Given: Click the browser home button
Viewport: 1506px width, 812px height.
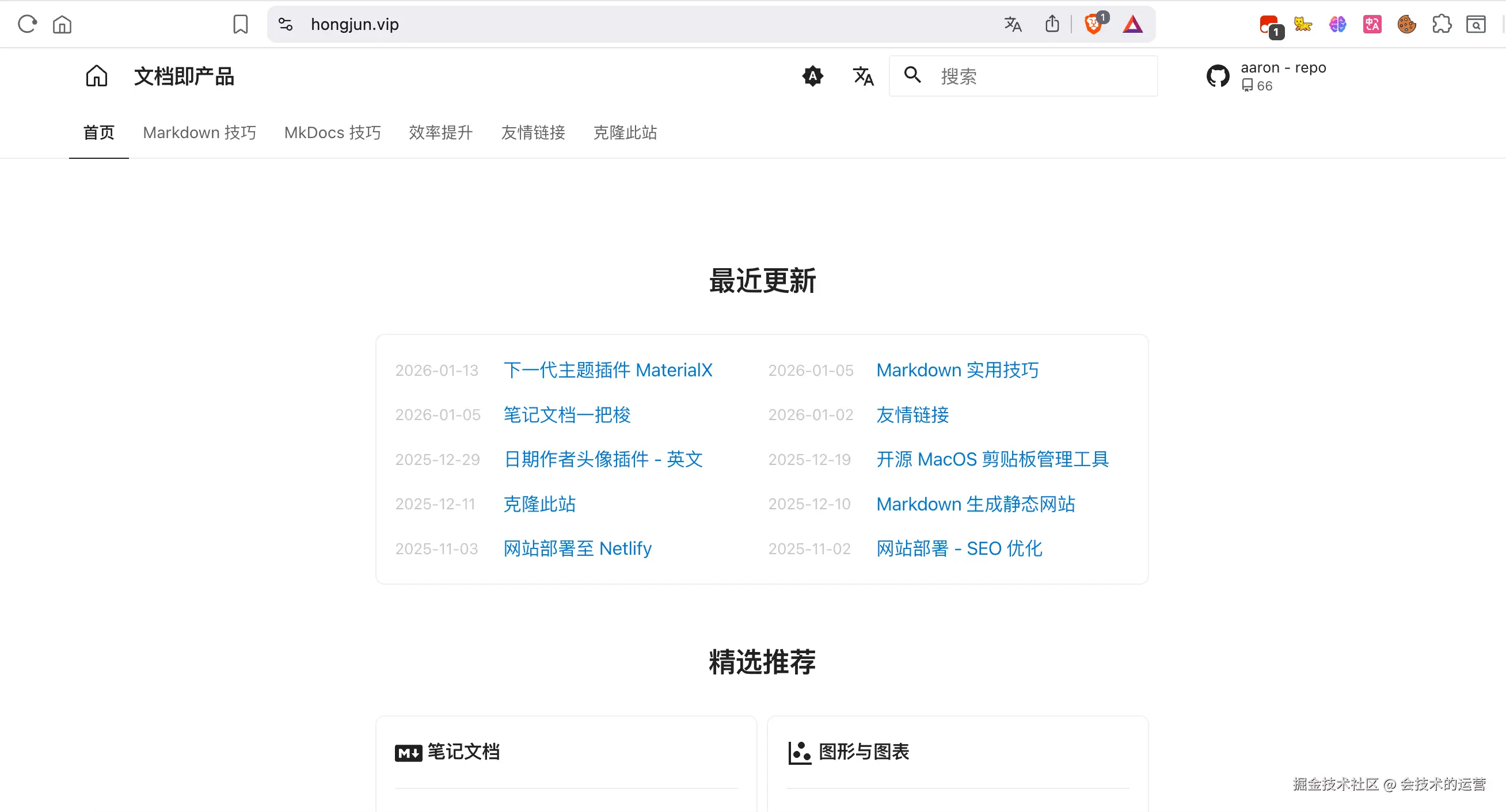Looking at the screenshot, I should [62, 24].
